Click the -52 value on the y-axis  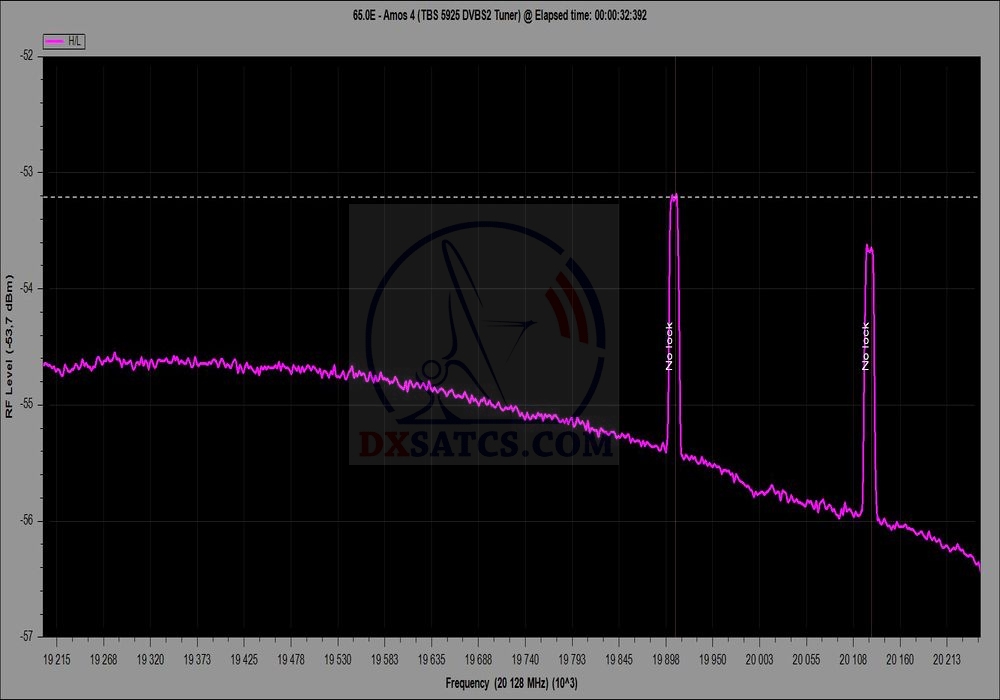[27, 56]
